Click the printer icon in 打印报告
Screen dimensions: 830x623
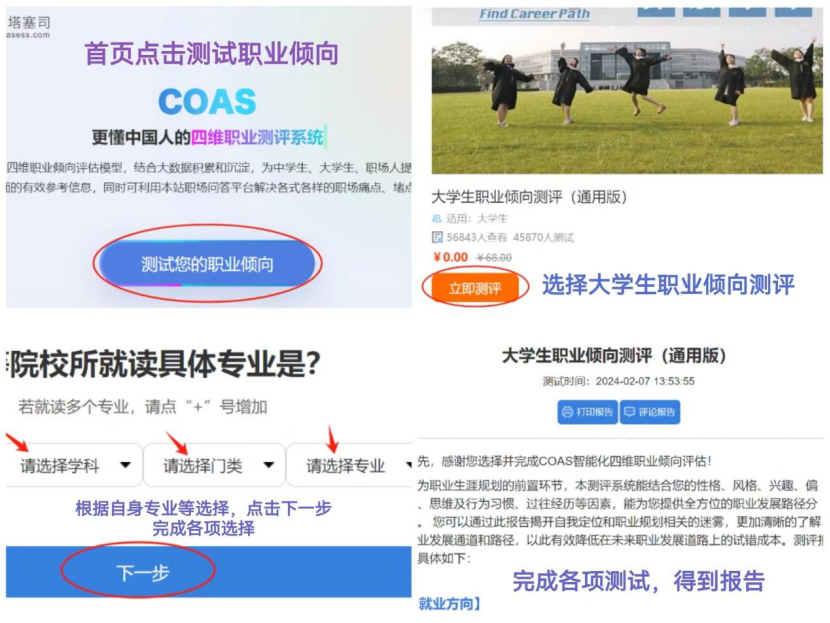pyautogui.click(x=567, y=412)
